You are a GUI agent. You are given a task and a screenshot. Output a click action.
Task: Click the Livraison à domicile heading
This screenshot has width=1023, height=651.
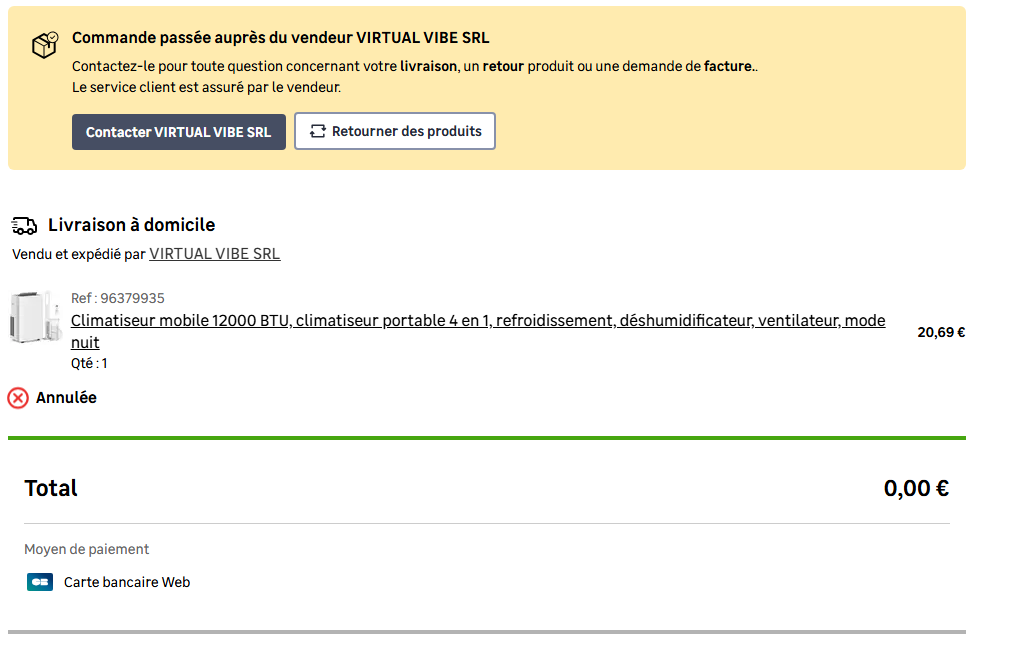click(131, 225)
